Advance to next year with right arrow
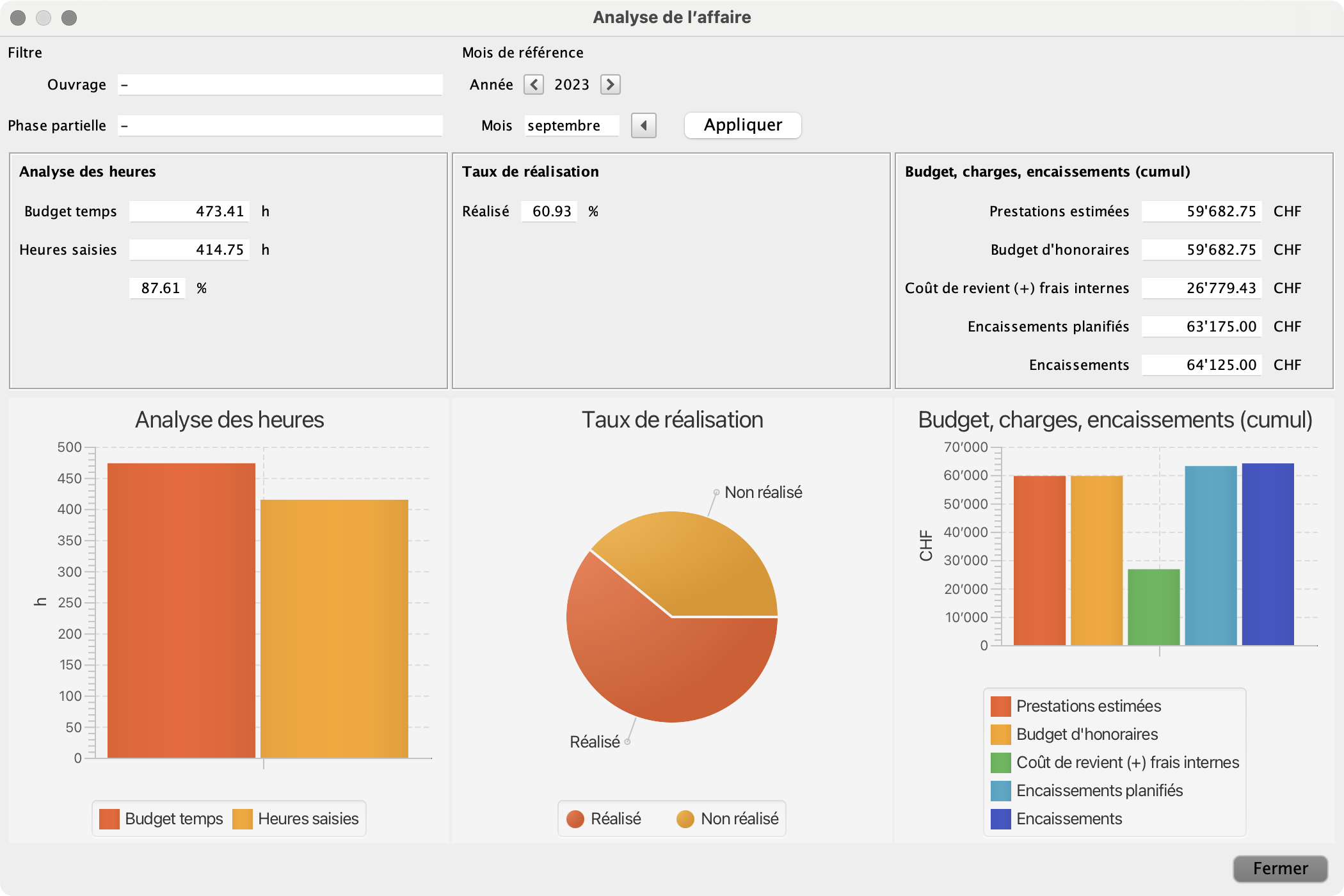The image size is (1344, 896). [611, 84]
